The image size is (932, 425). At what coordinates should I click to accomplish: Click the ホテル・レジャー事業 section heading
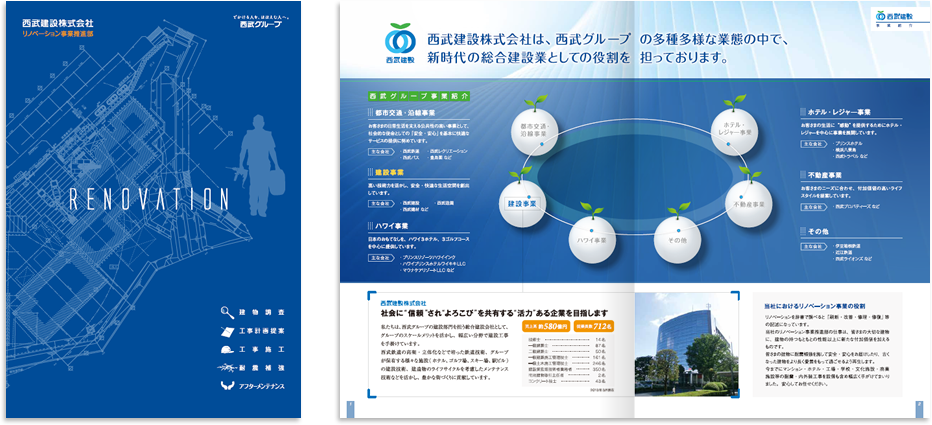(838, 112)
